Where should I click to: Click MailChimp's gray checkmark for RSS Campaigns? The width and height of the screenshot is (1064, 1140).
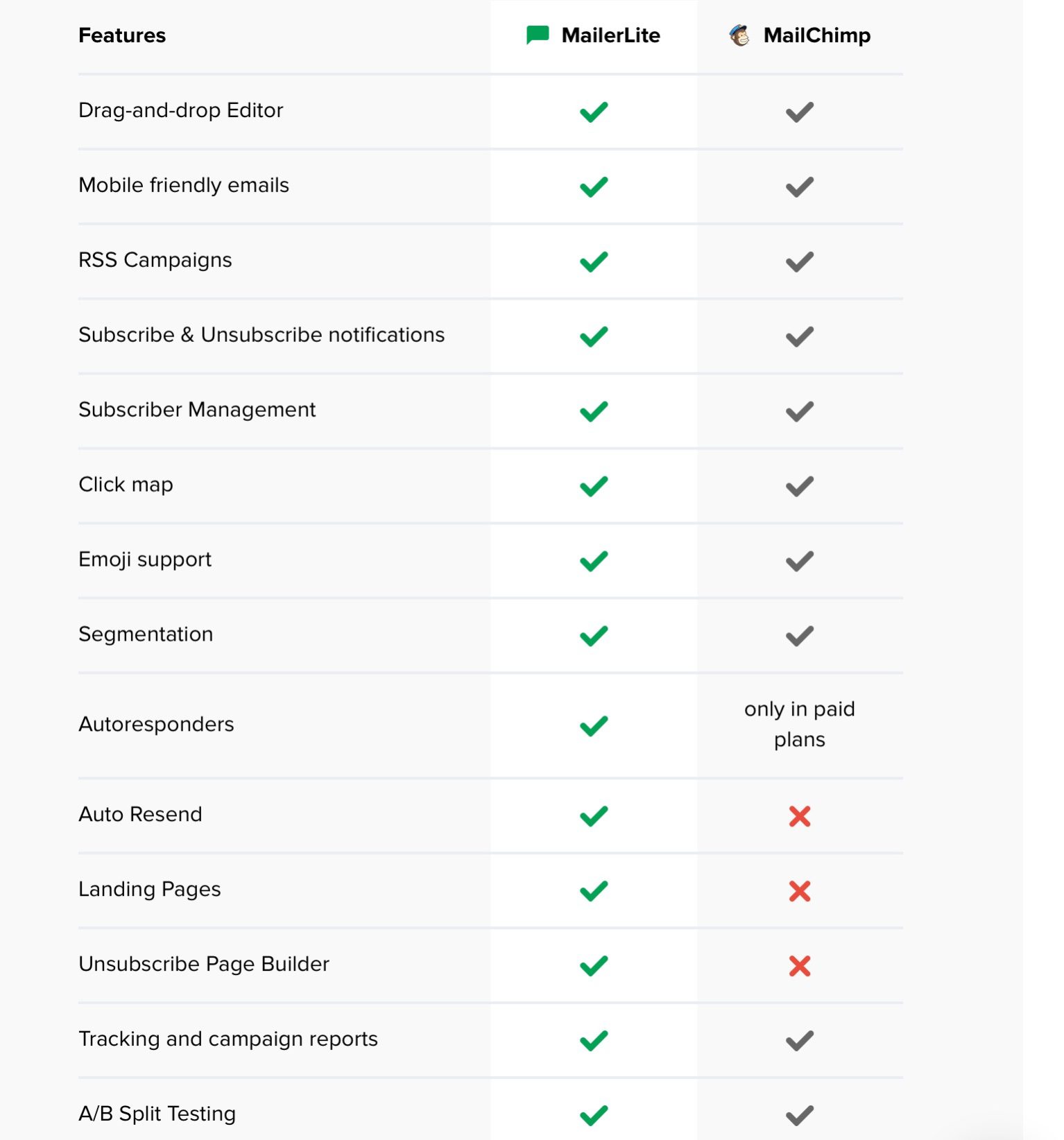tap(800, 261)
